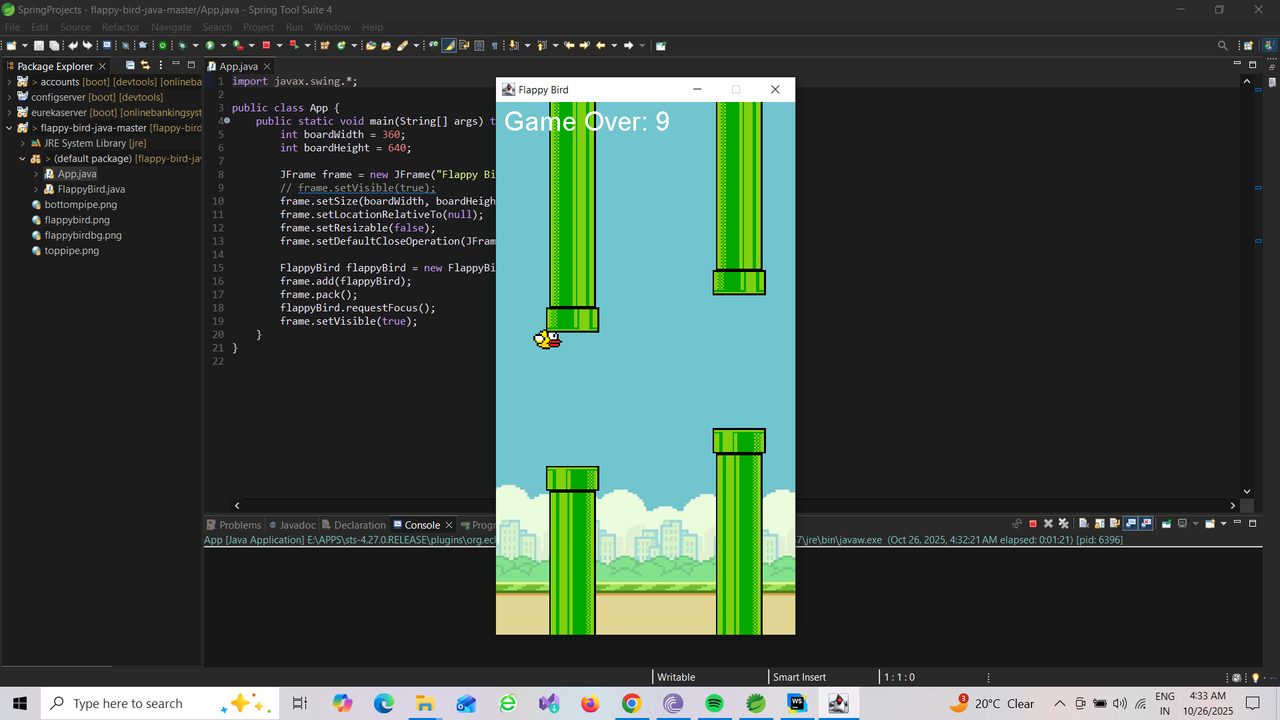Screen dimensions: 1280x720
Task: Click Clear Console icon
Action: click(x=1084, y=524)
